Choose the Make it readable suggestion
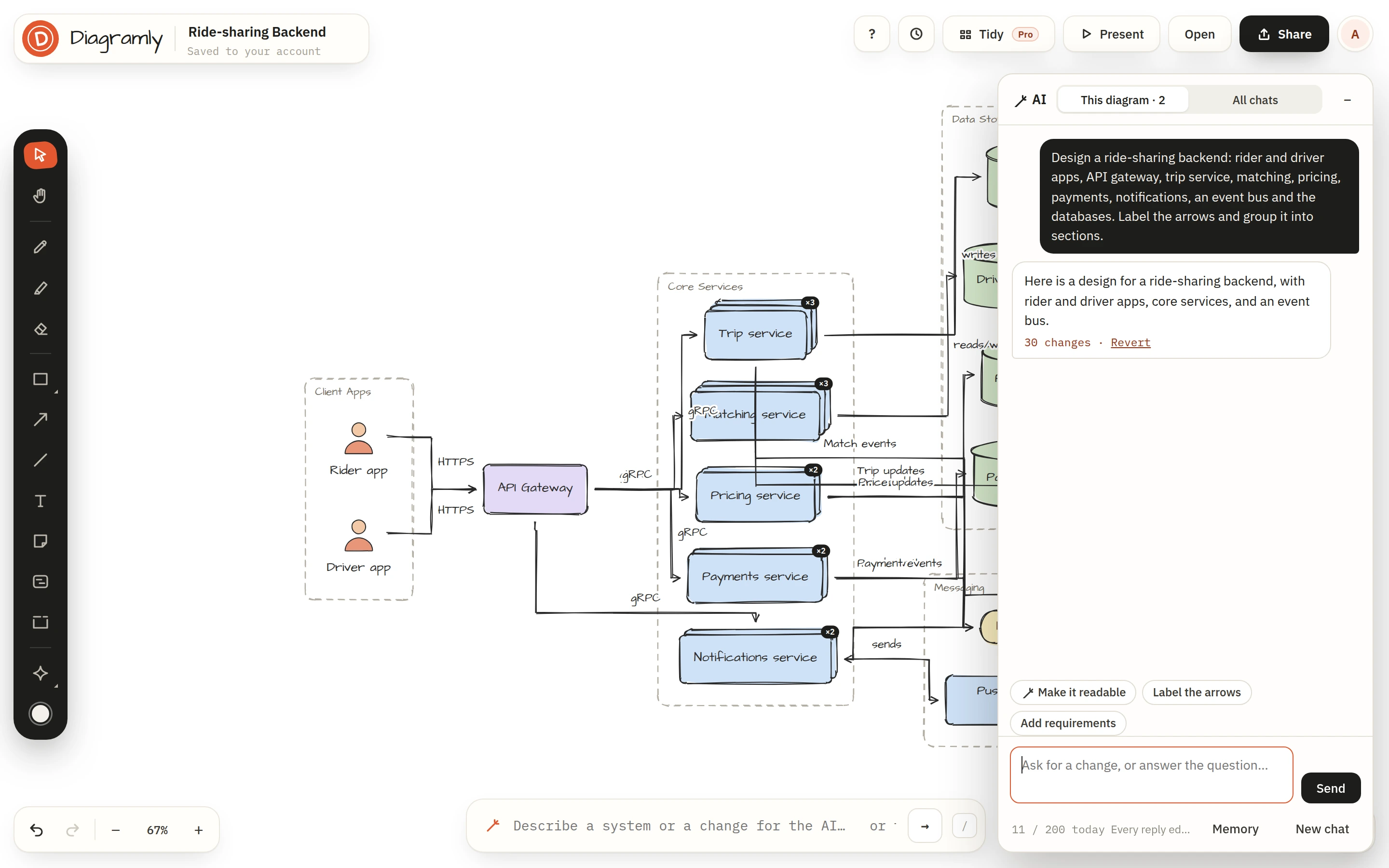 coord(1073,692)
